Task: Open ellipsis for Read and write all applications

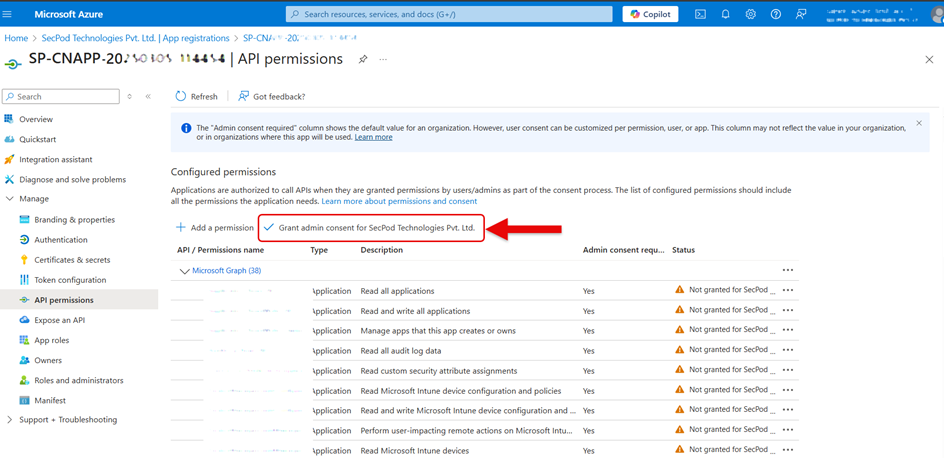Action: pos(787,310)
